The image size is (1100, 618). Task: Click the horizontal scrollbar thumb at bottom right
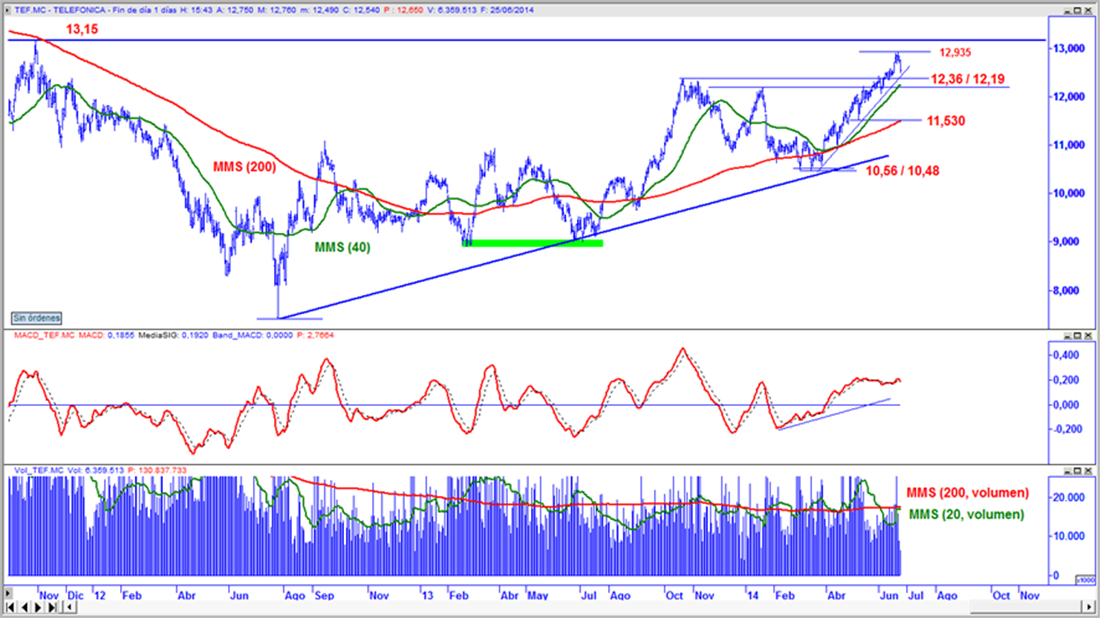1026,607
